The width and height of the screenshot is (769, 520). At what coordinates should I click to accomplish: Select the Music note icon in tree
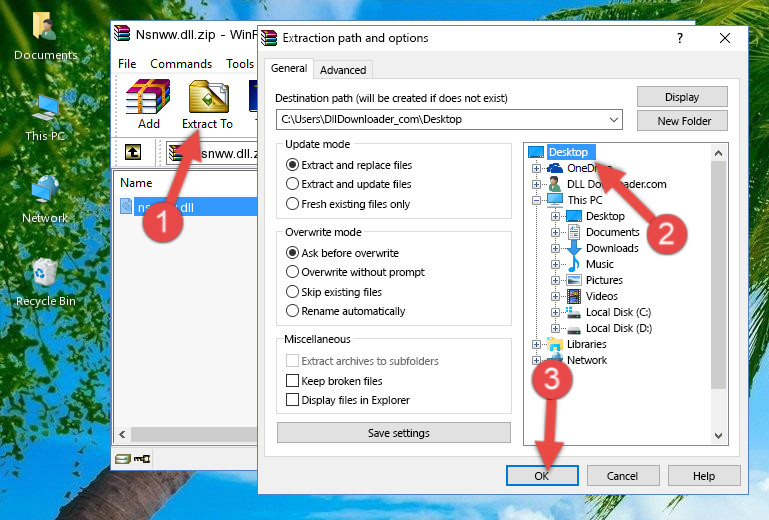click(x=574, y=264)
